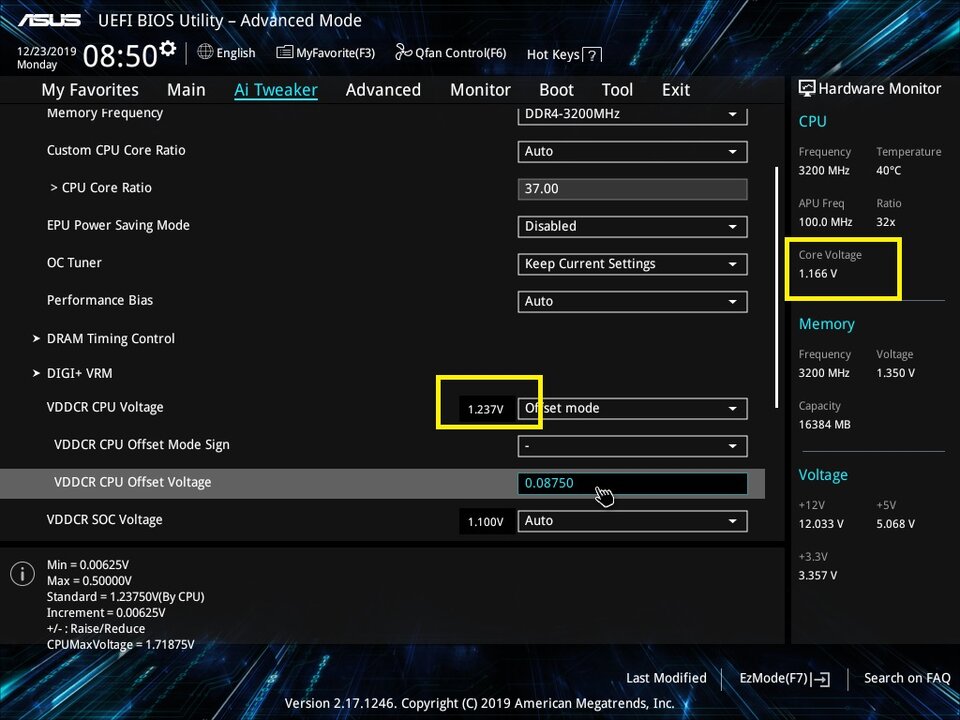This screenshot has width=960, height=720.
Task: Switch to the Main tab
Action: [186, 90]
